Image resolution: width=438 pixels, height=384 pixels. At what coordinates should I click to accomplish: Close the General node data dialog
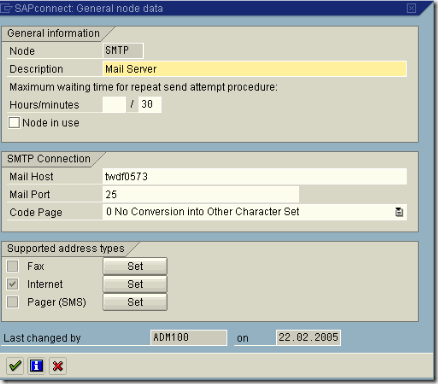[x=412, y=8]
